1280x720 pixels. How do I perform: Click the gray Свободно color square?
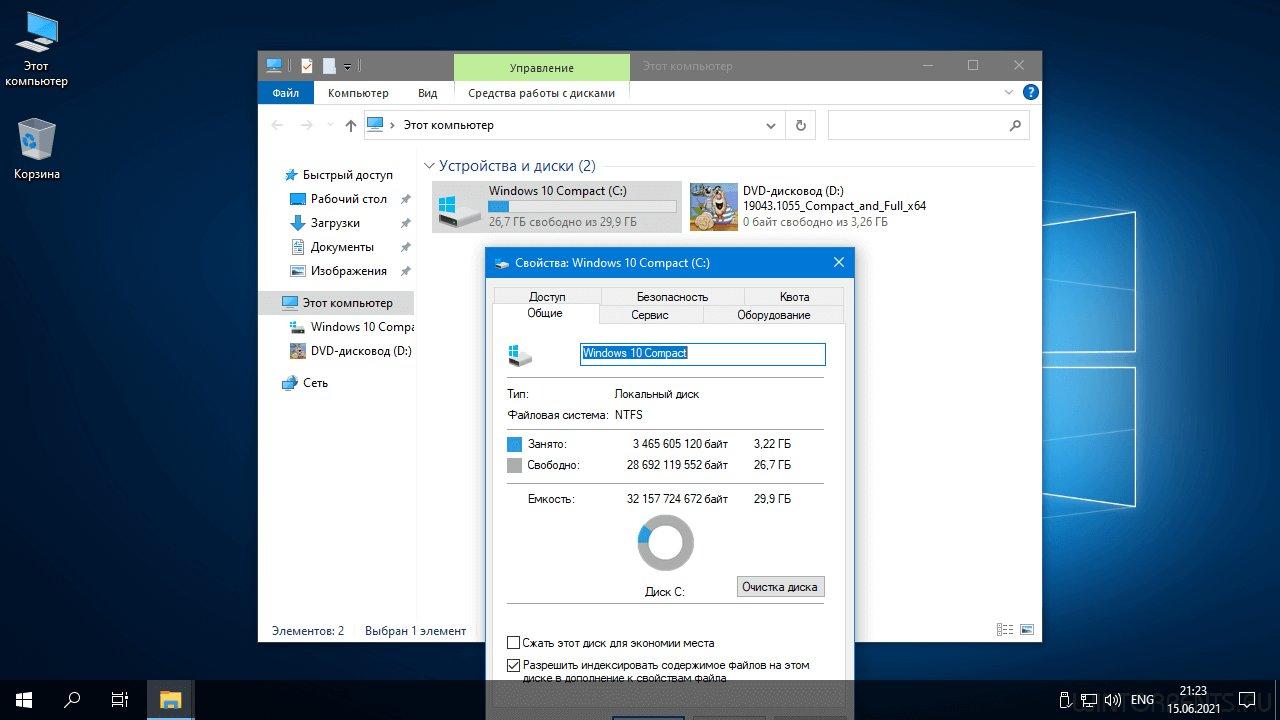click(x=515, y=465)
